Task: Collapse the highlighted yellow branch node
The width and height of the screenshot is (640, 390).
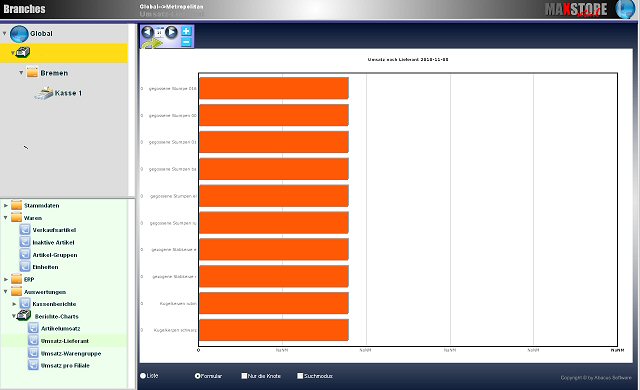Action: point(13,53)
